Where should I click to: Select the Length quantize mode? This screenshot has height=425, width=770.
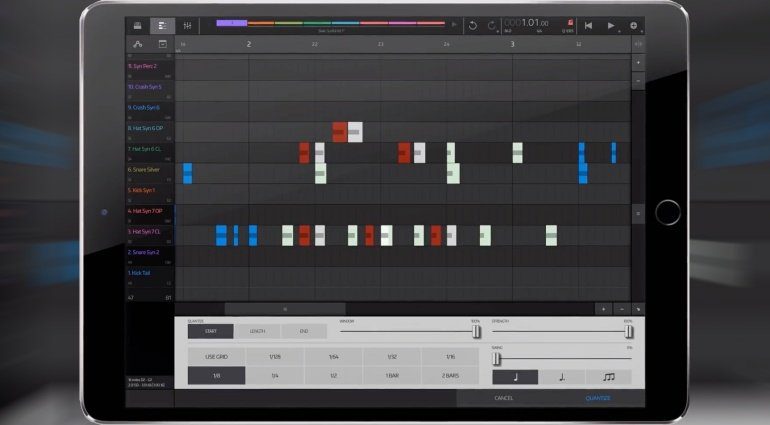click(257, 331)
